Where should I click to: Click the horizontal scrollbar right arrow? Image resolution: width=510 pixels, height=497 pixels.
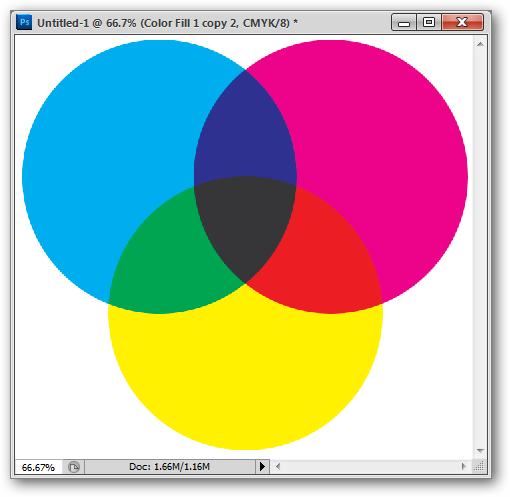(x=463, y=466)
